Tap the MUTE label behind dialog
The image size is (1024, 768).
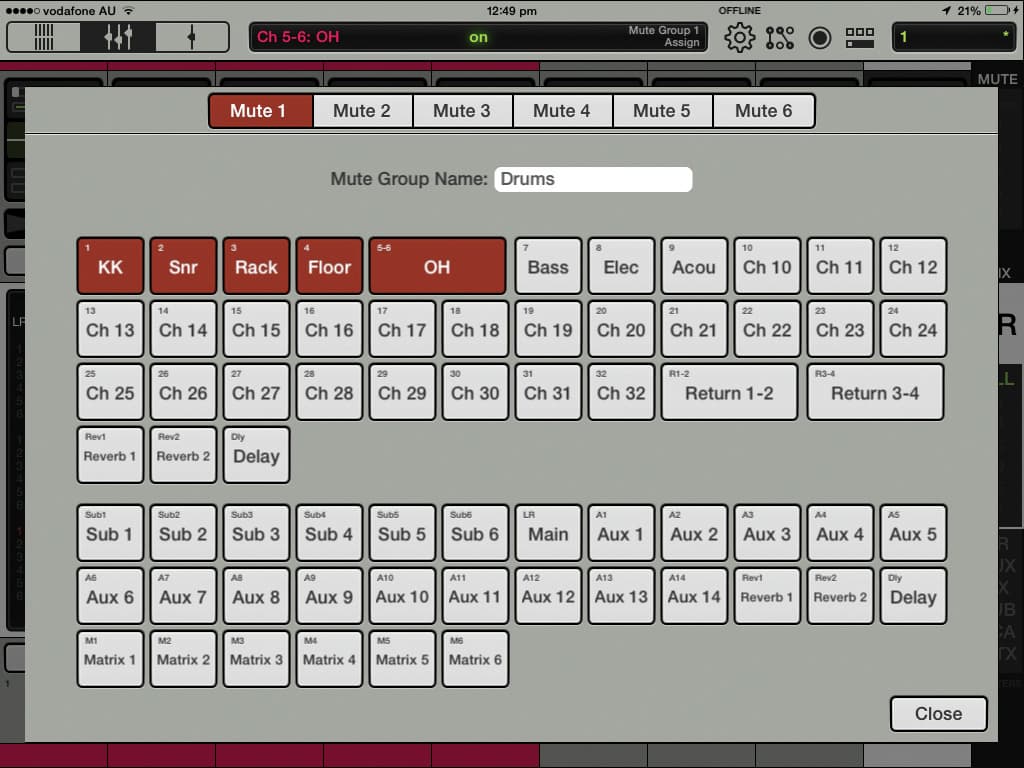point(997,79)
